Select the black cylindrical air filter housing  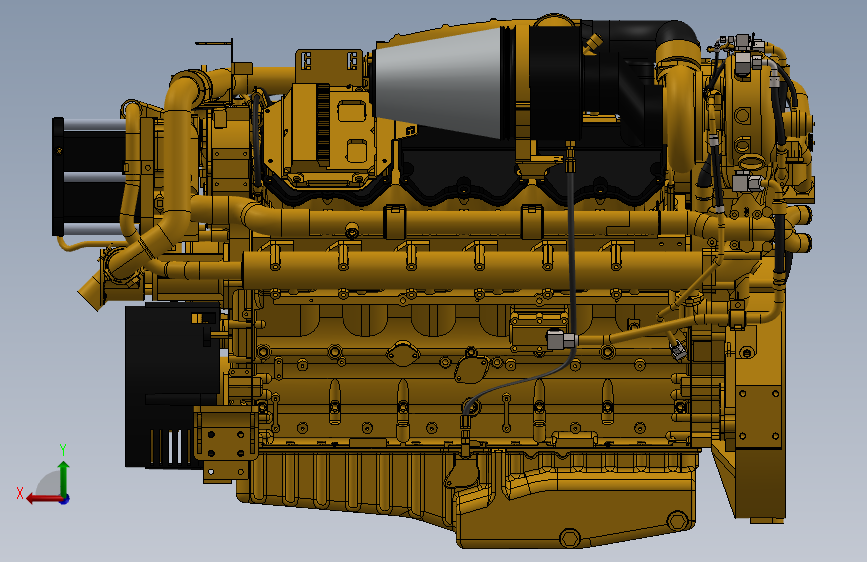click(x=556, y=83)
